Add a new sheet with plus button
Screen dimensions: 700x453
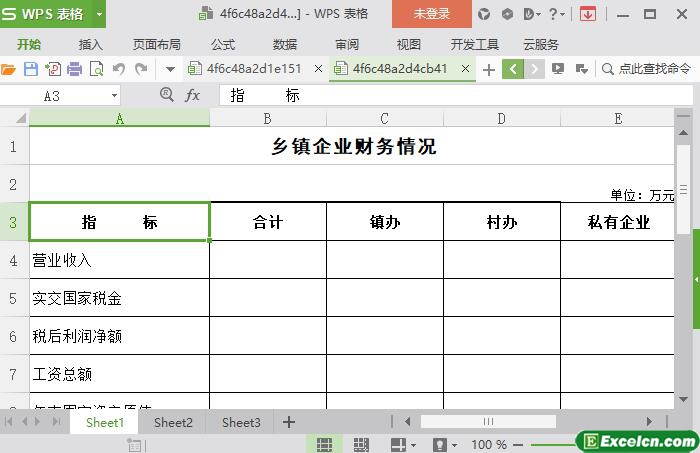click(289, 422)
